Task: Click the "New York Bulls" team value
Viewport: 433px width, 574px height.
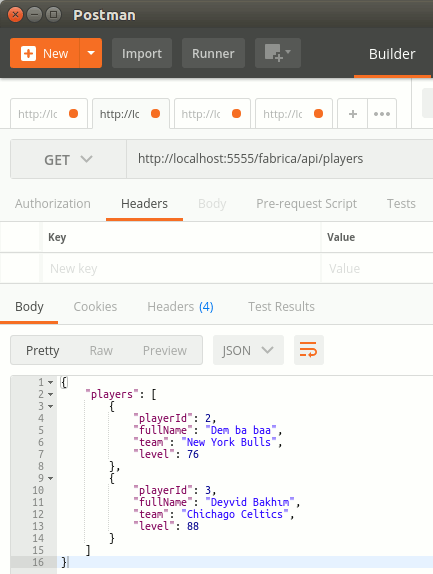Action: [229, 442]
